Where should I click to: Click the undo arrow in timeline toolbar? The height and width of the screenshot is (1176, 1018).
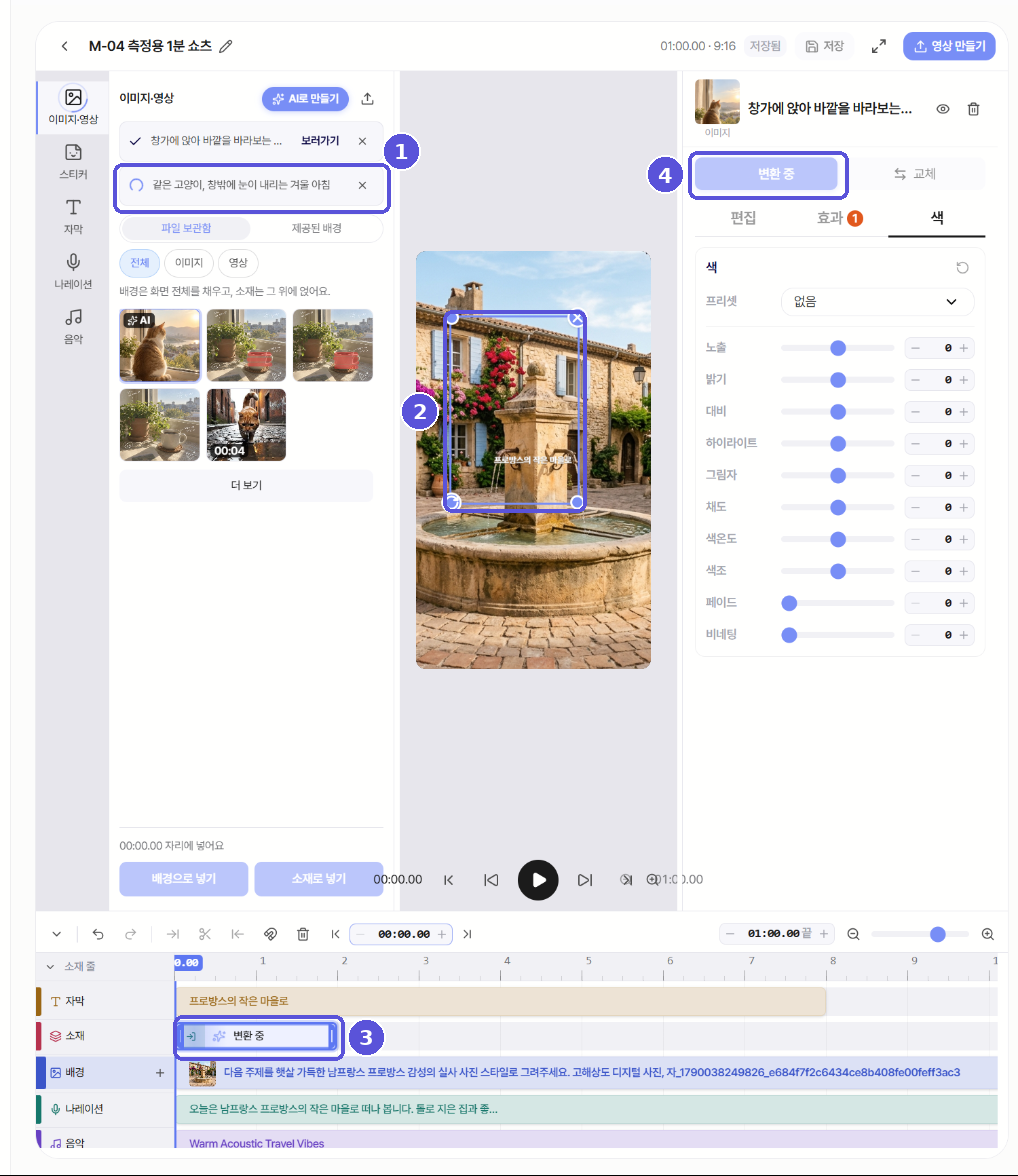98,934
